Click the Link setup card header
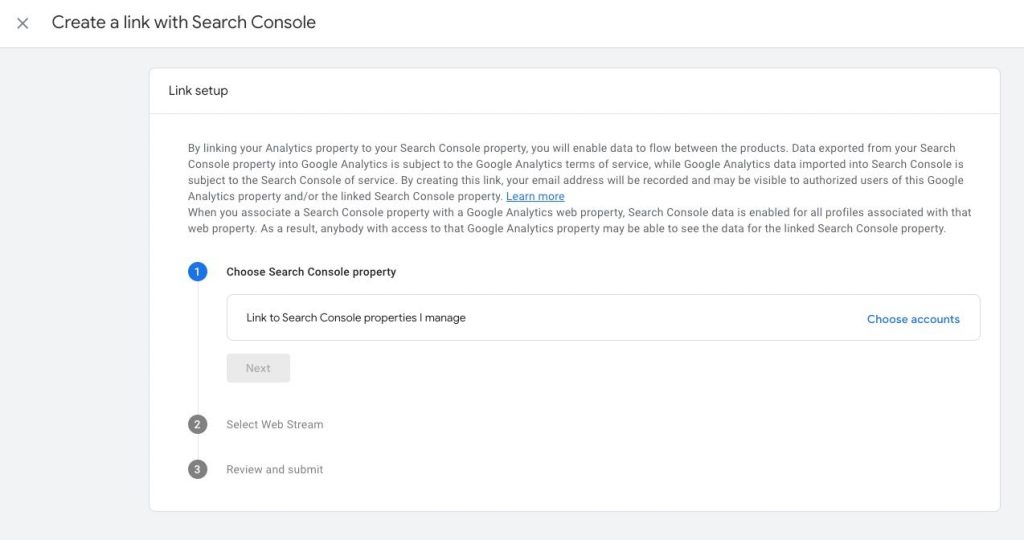Screen dimensions: 1024x540 [x=574, y=91]
